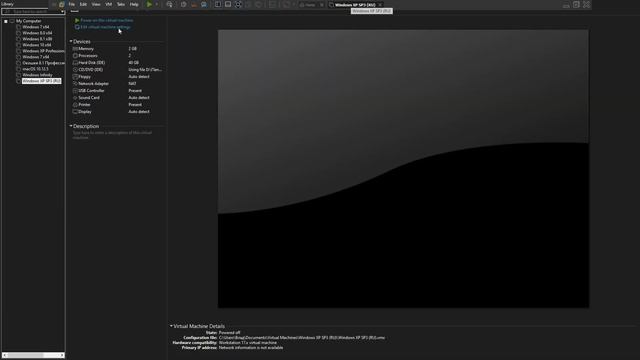The height and width of the screenshot is (360, 640).
Task: Click the Network Adapter device icon
Action: click(x=75, y=84)
